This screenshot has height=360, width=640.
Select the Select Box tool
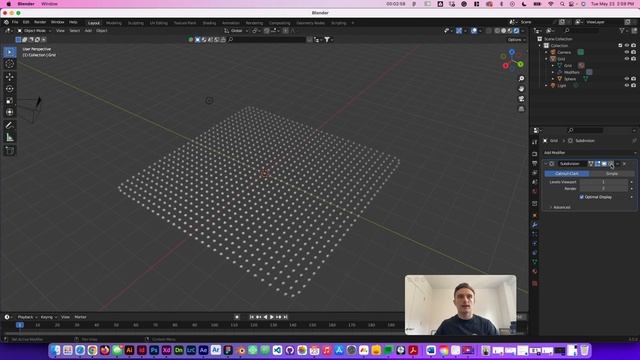(x=10, y=52)
